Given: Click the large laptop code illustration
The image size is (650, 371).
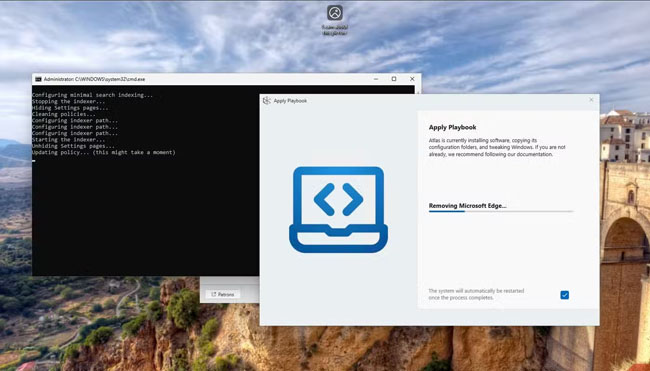Looking at the screenshot, I should click(x=338, y=209).
